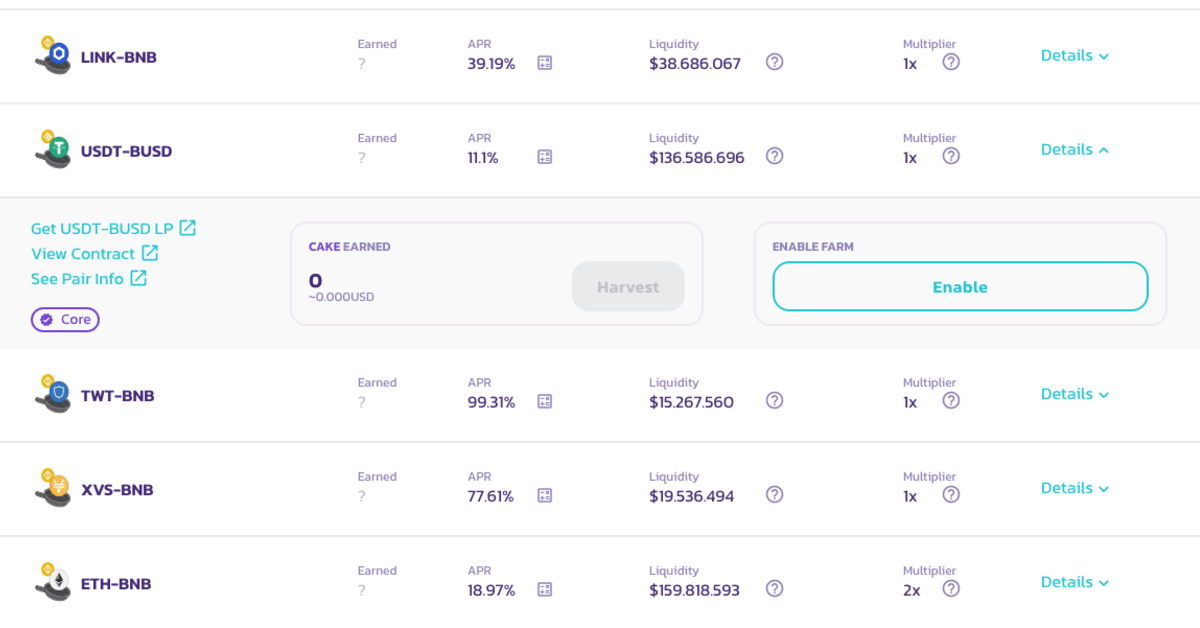Open the Get USDT-BUSD LP link

click(114, 228)
